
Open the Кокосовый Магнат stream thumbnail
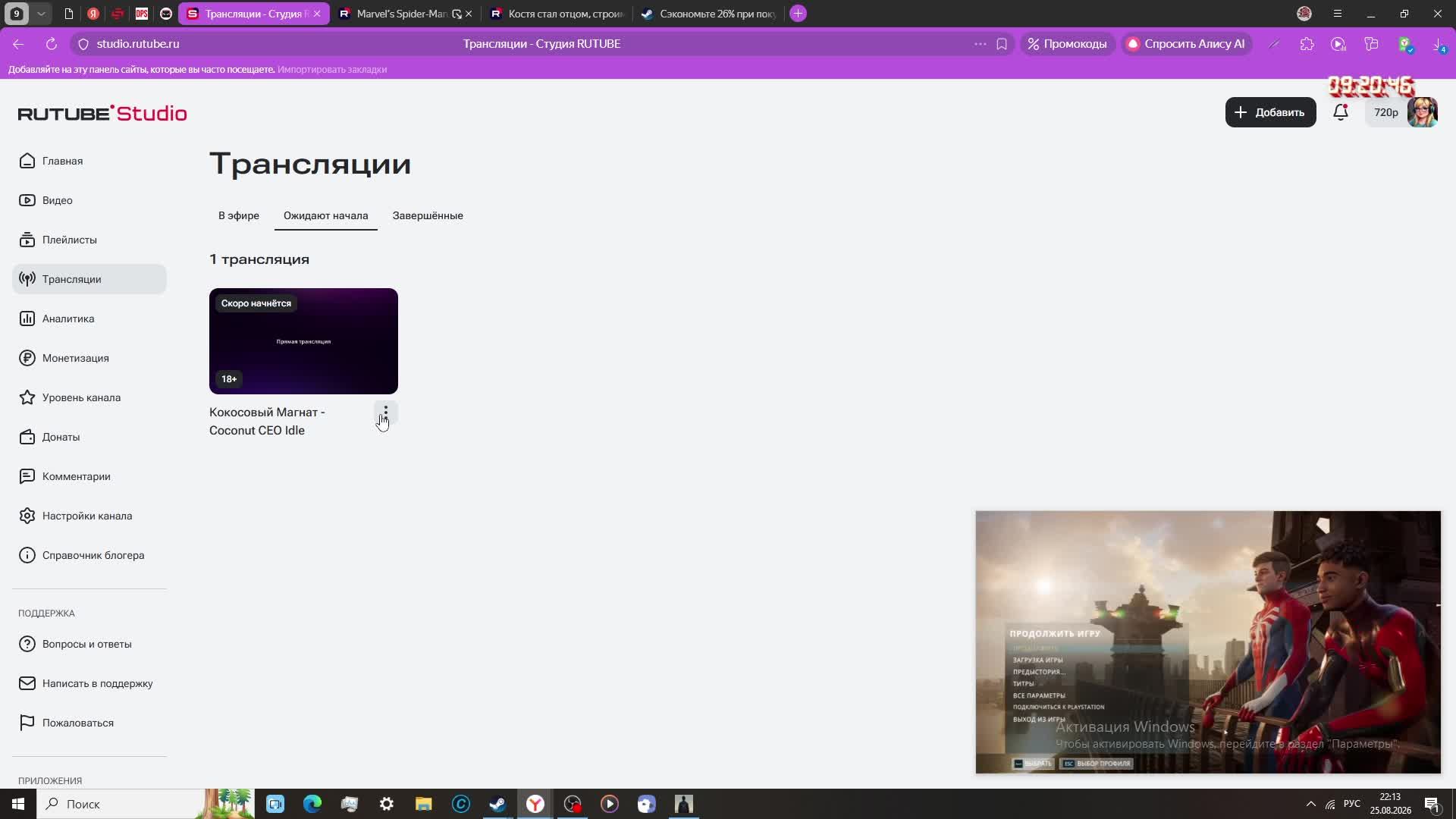303,341
